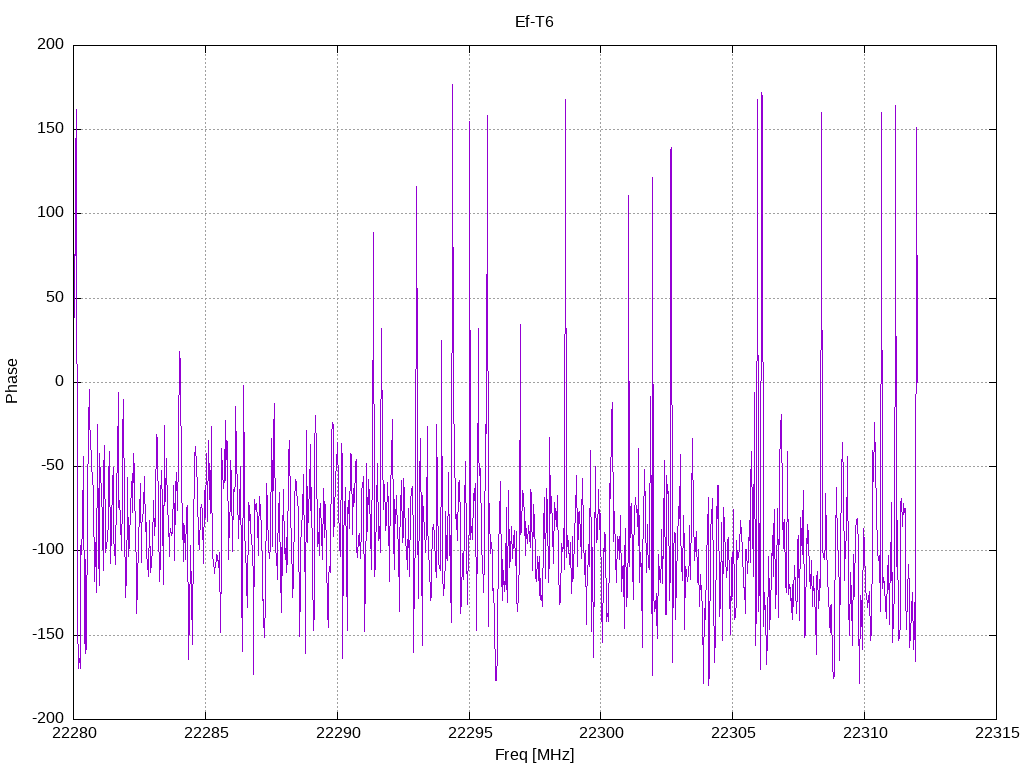1024x768 pixels.
Task: Click the -150 y-axis tick label
Action: click(x=48, y=634)
